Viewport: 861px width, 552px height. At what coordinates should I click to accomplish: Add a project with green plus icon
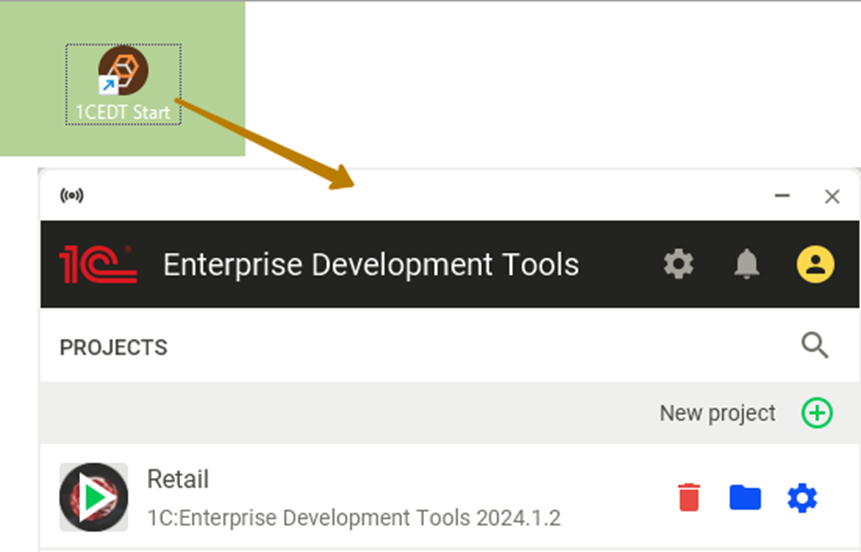(x=817, y=413)
